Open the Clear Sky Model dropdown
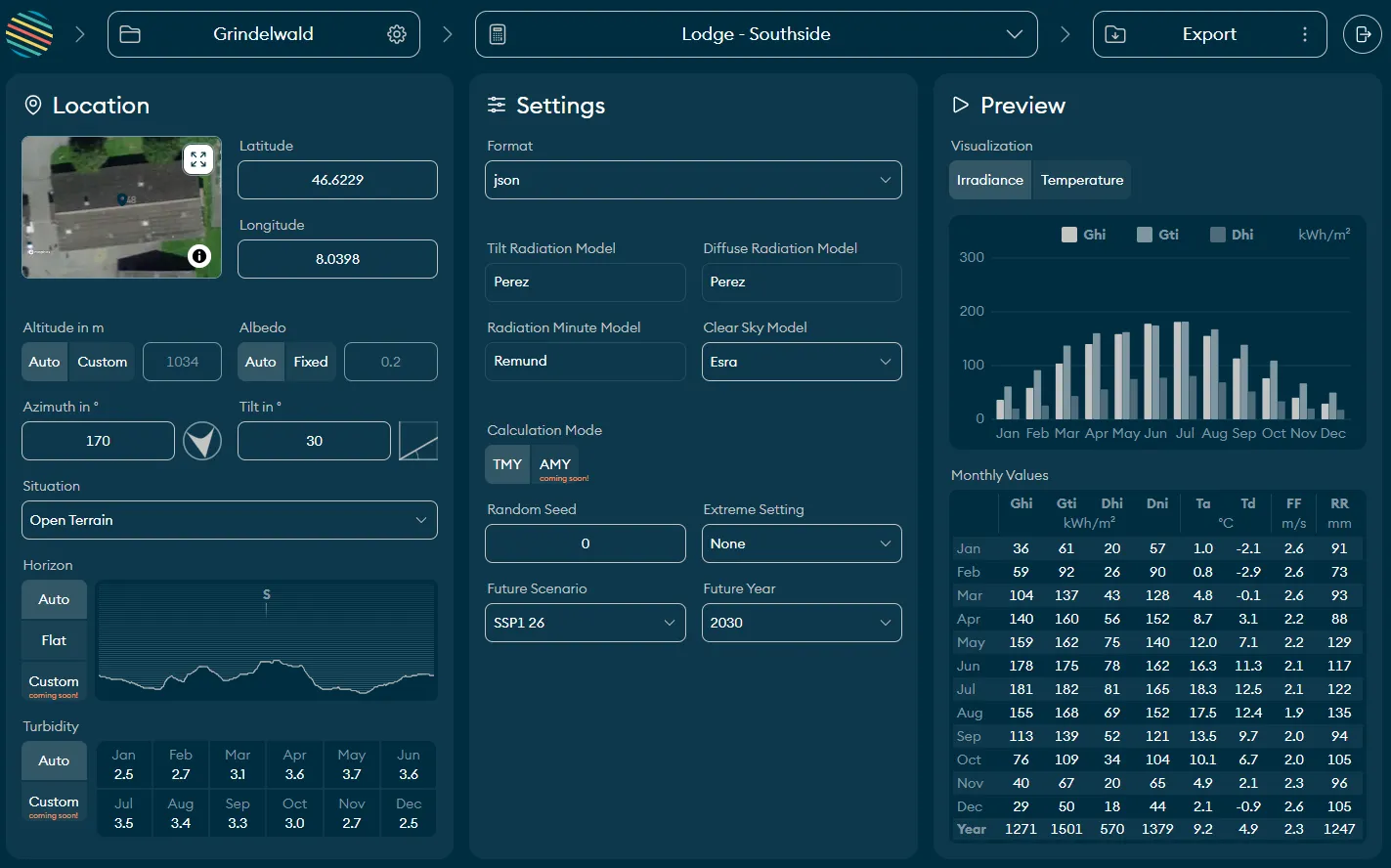 (801, 362)
